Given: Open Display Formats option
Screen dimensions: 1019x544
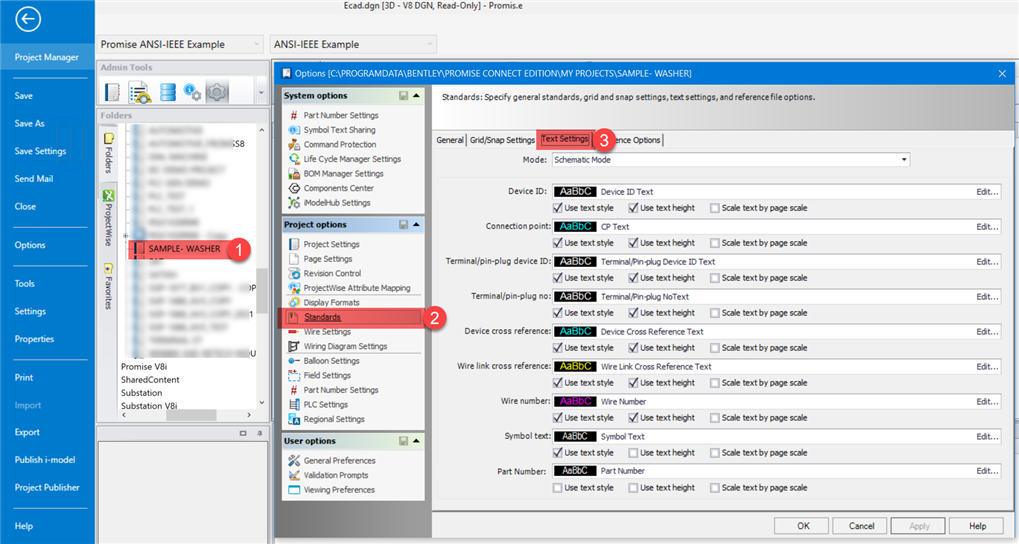Looking at the screenshot, I should [331, 303].
